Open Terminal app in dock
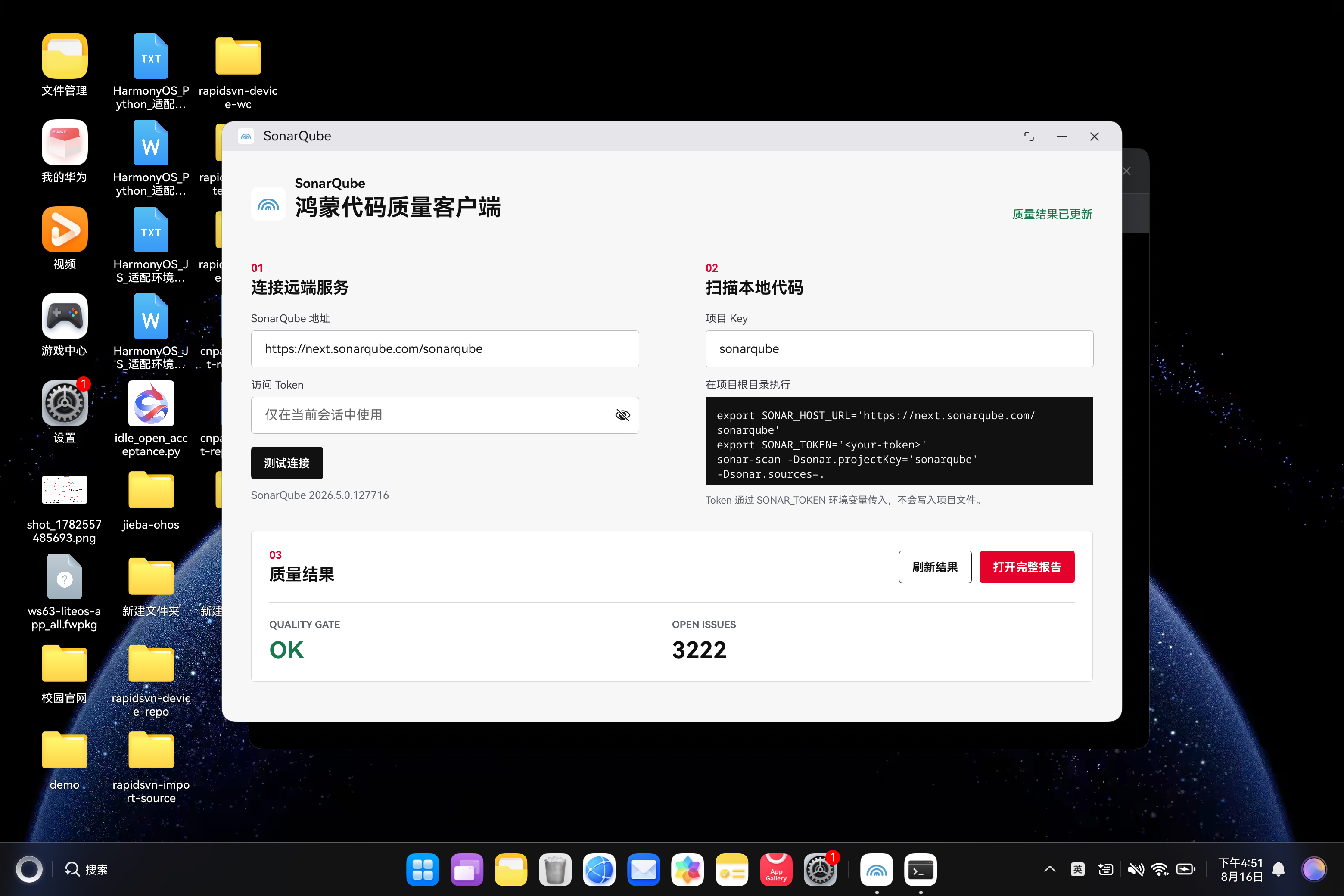The height and width of the screenshot is (896, 1344). (x=921, y=870)
